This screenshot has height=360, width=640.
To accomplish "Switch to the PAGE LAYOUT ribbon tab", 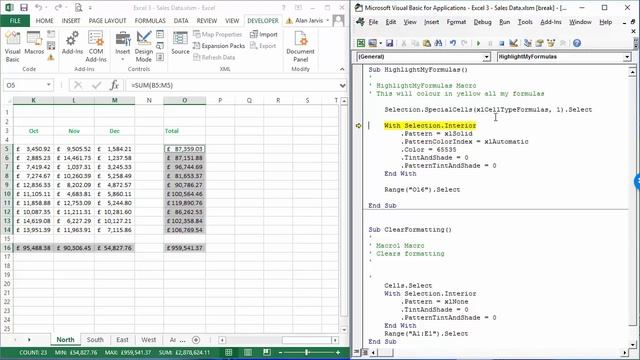I will click(x=107, y=20).
